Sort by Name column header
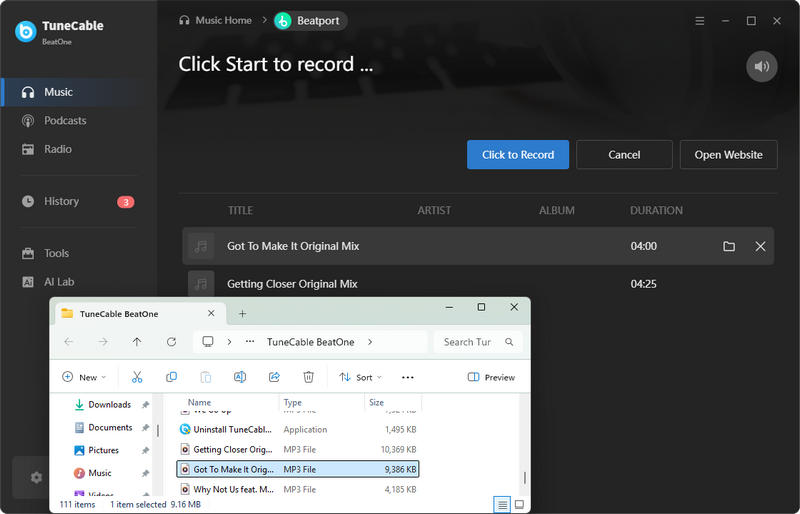This screenshot has height=514, width=800. 199,402
